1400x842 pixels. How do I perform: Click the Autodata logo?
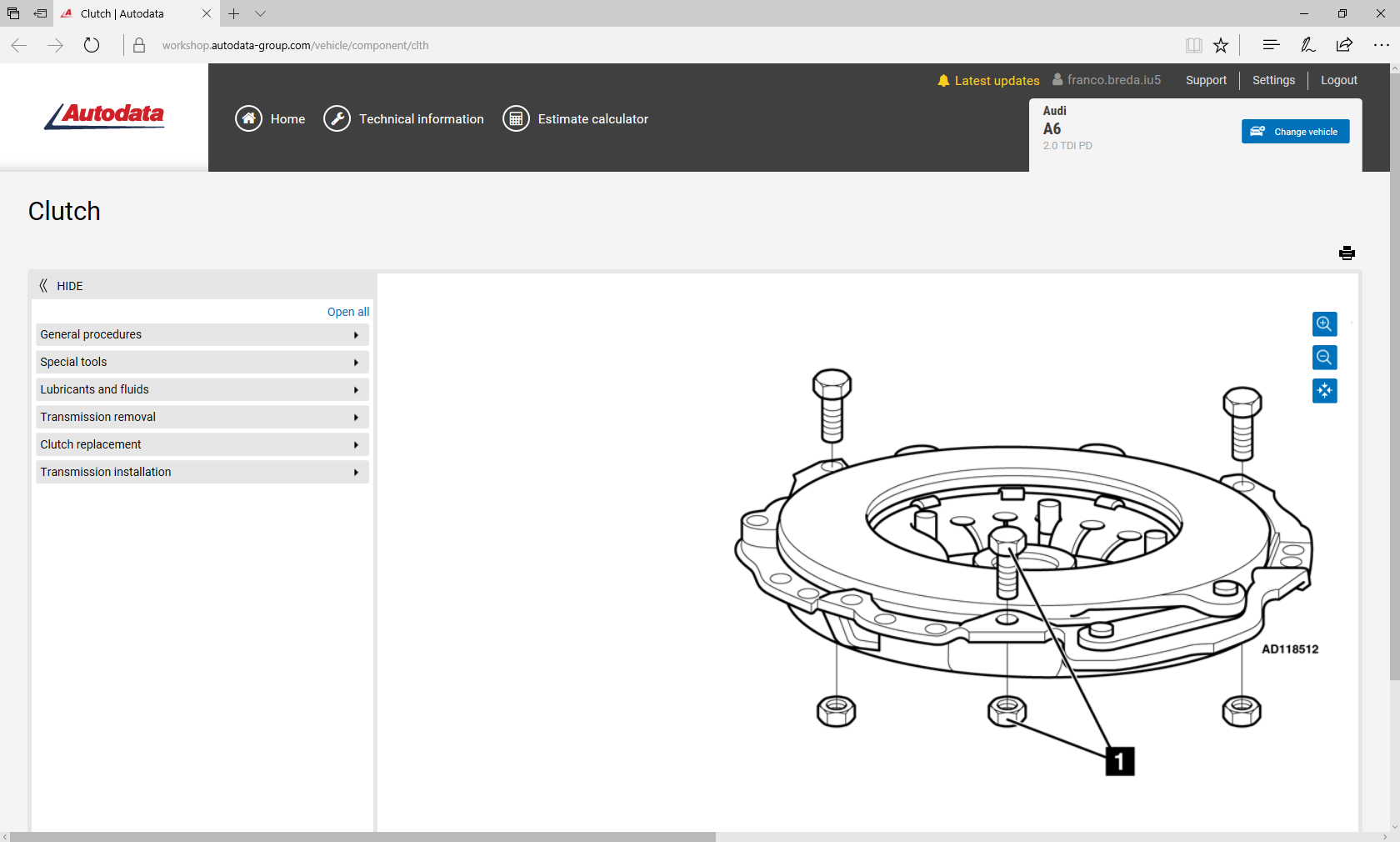coord(104,116)
